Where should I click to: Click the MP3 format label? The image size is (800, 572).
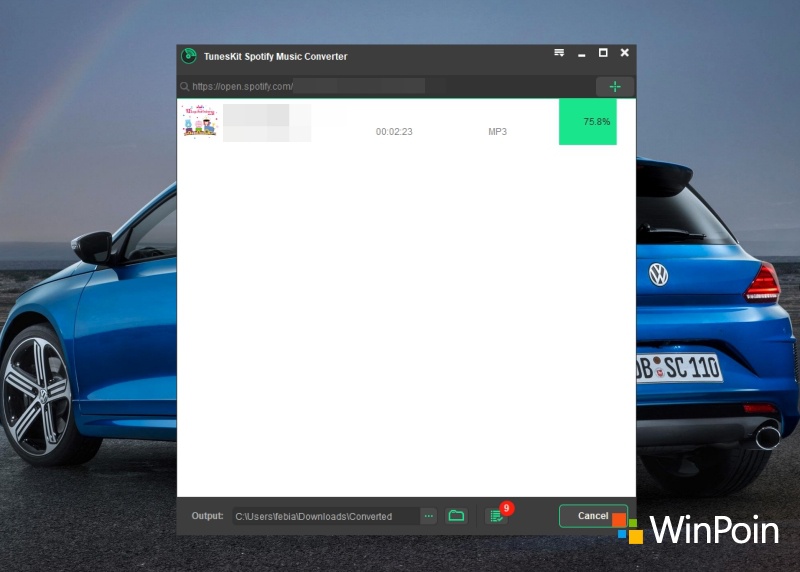(497, 132)
